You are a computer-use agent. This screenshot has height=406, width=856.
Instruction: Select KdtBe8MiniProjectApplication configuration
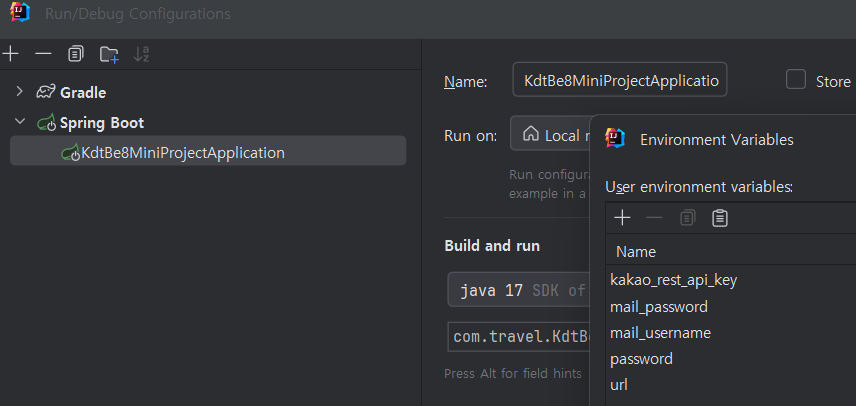(x=182, y=153)
